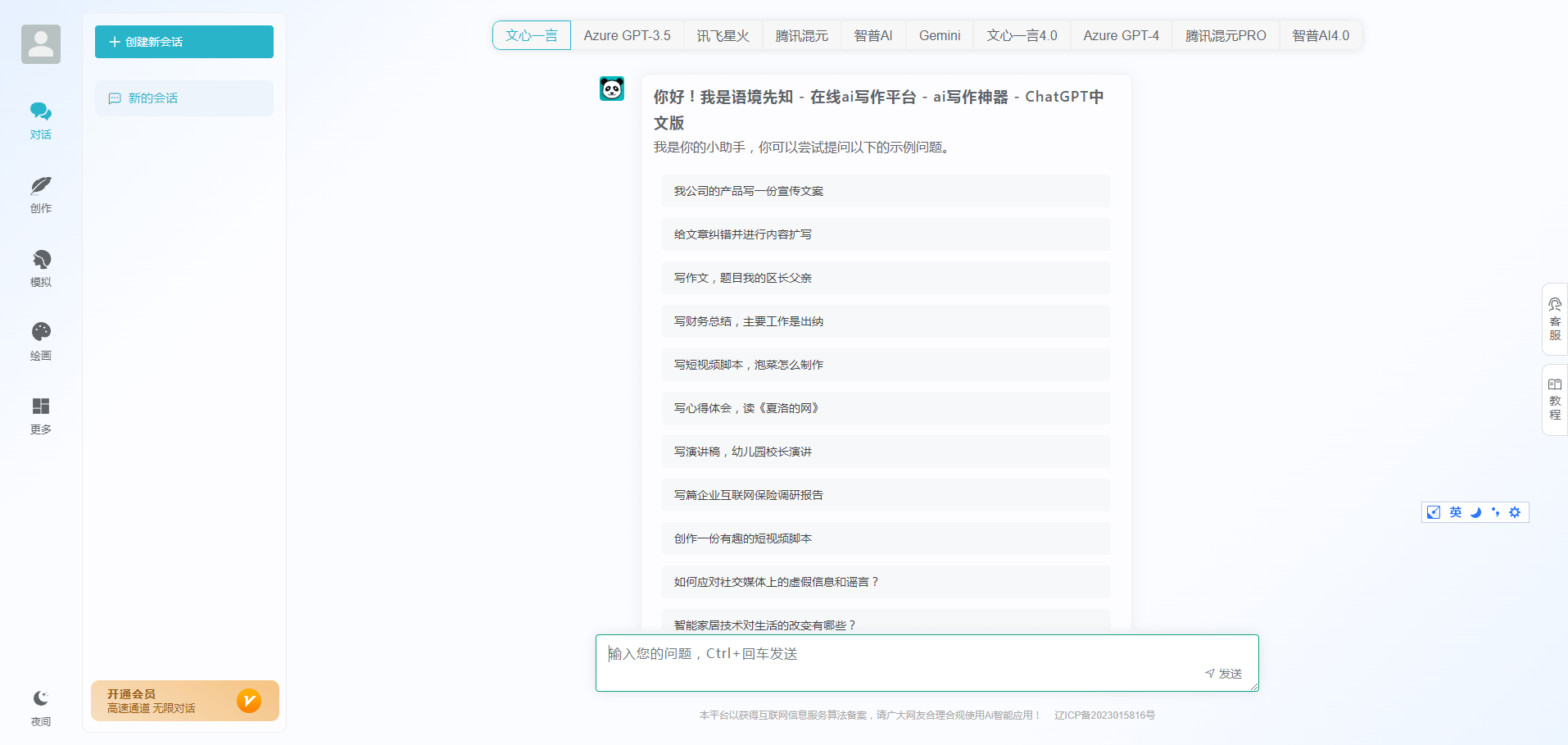
Task: Click the user avatar at top left
Action: pos(41,43)
